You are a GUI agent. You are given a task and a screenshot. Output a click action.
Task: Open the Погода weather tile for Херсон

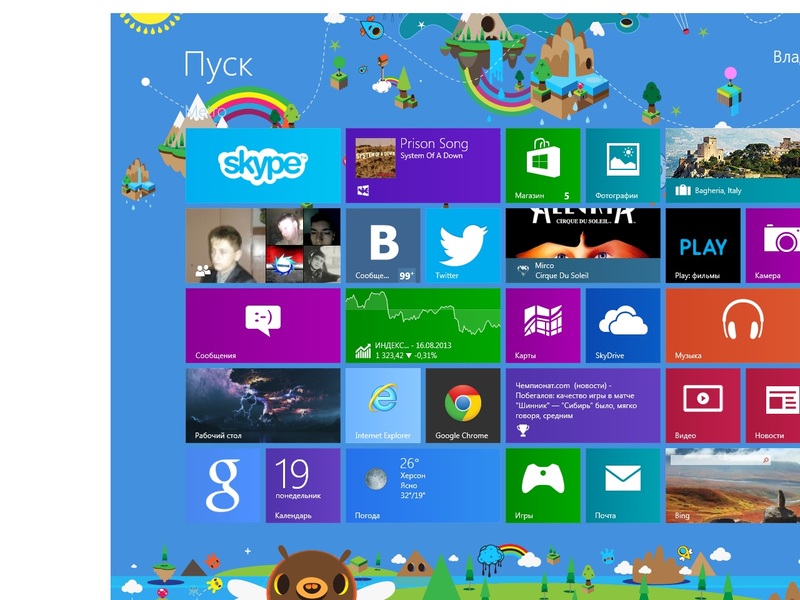click(x=422, y=485)
